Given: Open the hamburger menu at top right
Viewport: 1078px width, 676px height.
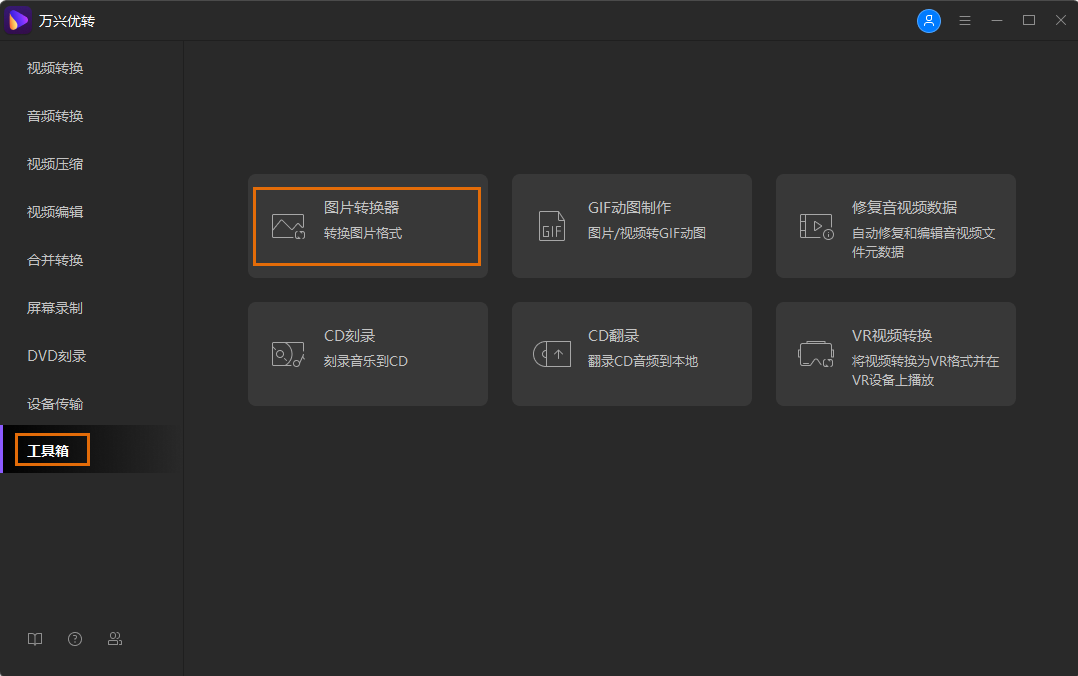Looking at the screenshot, I should click(x=964, y=20).
